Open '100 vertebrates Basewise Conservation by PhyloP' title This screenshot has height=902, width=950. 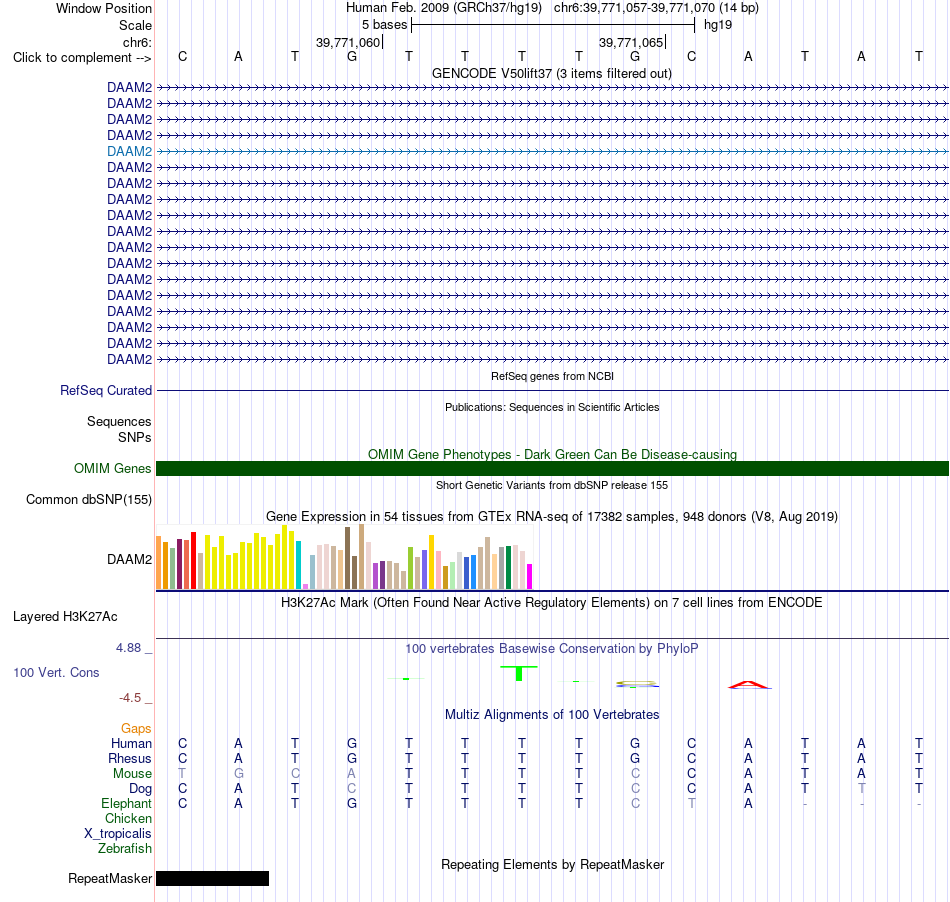click(x=552, y=649)
